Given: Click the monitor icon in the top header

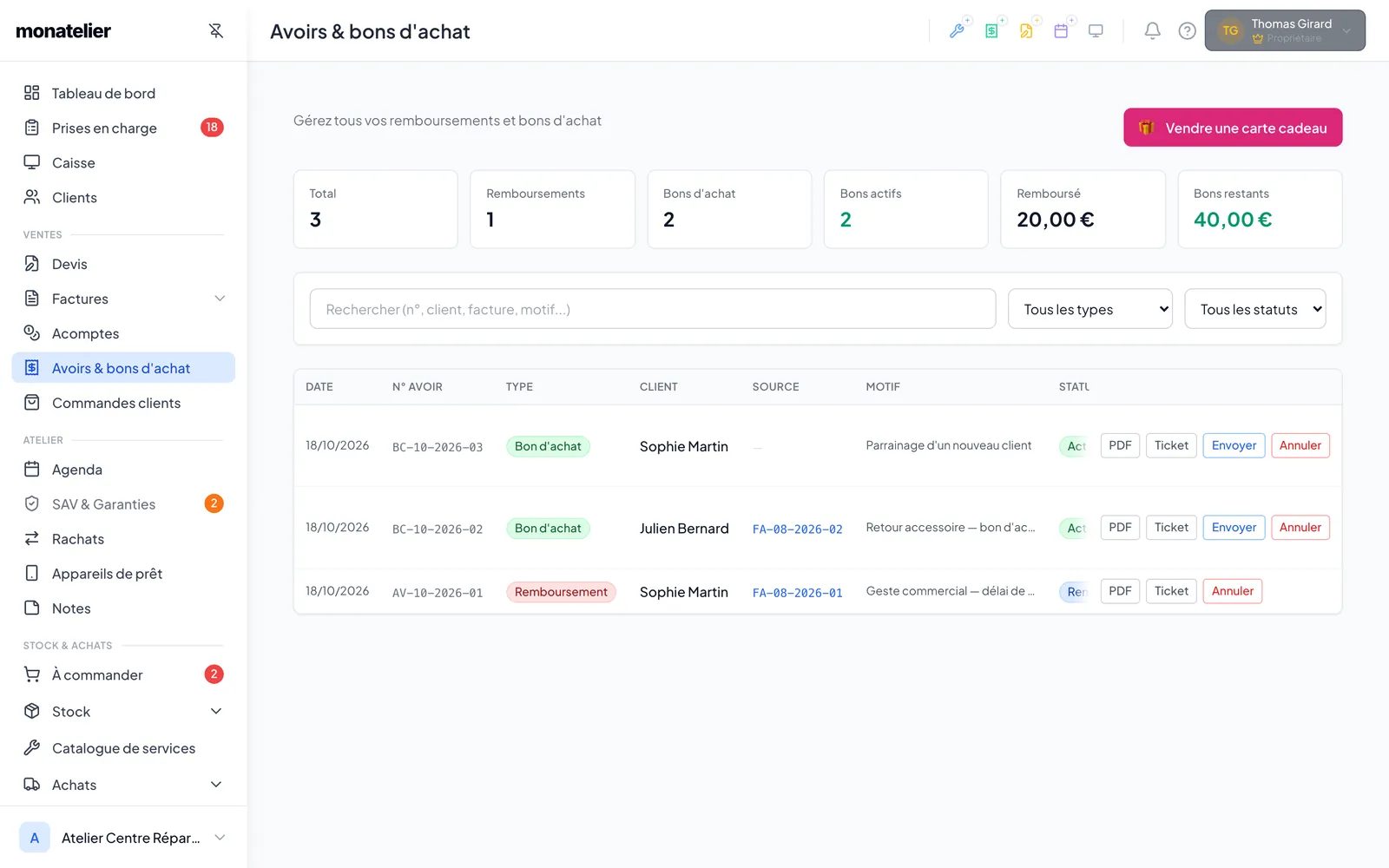Looking at the screenshot, I should click(1096, 31).
